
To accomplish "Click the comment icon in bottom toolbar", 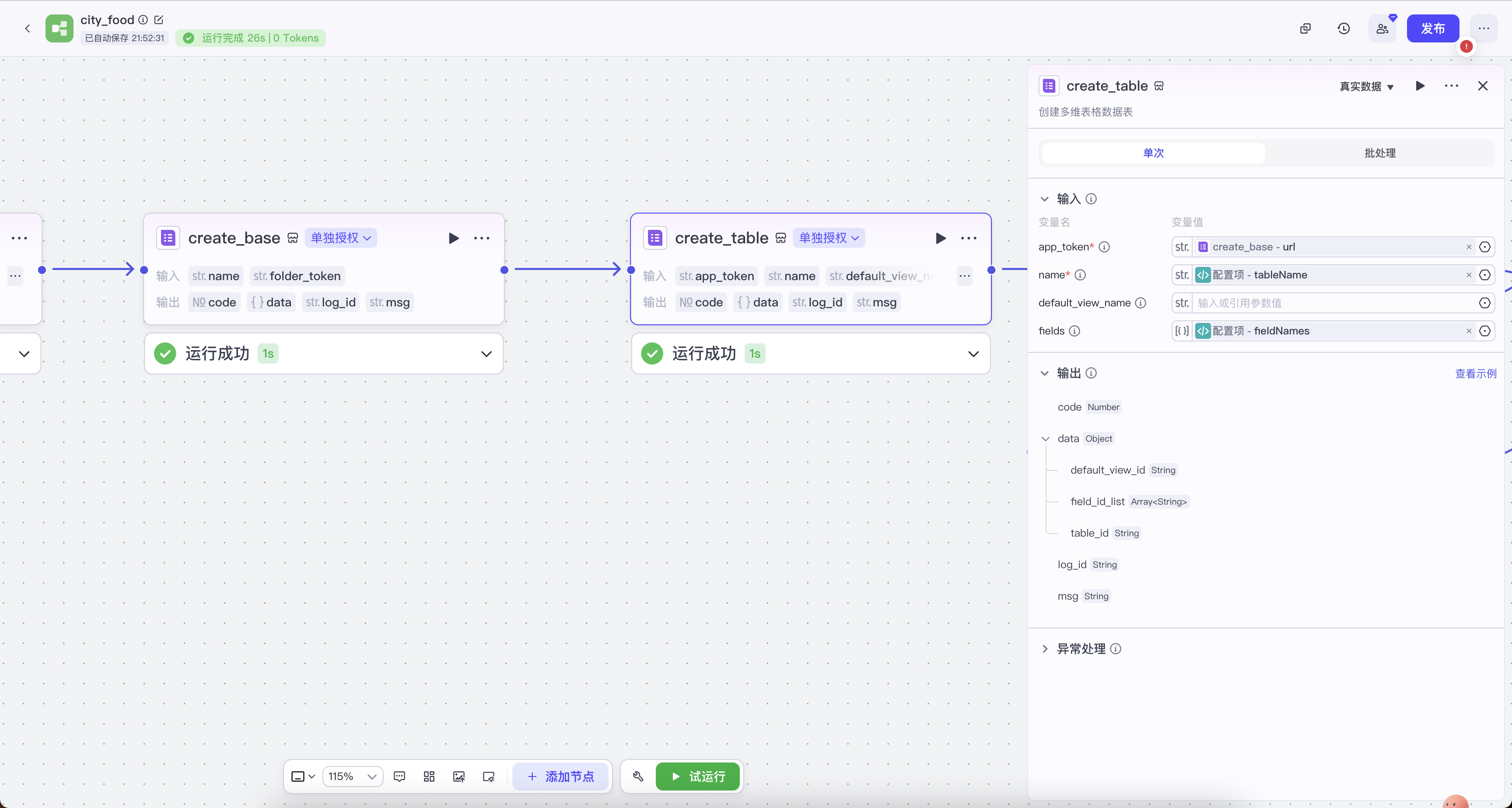I will tap(399, 776).
